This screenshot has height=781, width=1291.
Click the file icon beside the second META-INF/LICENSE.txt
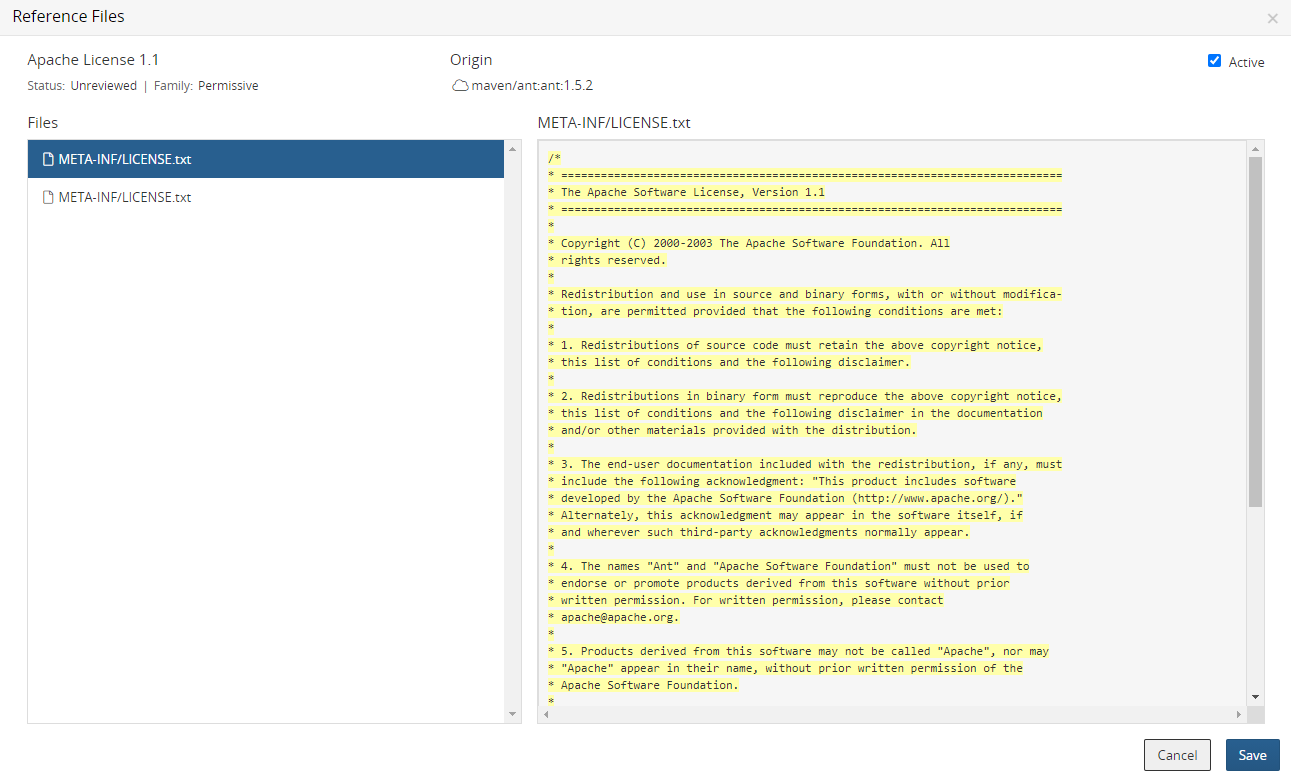[47, 197]
